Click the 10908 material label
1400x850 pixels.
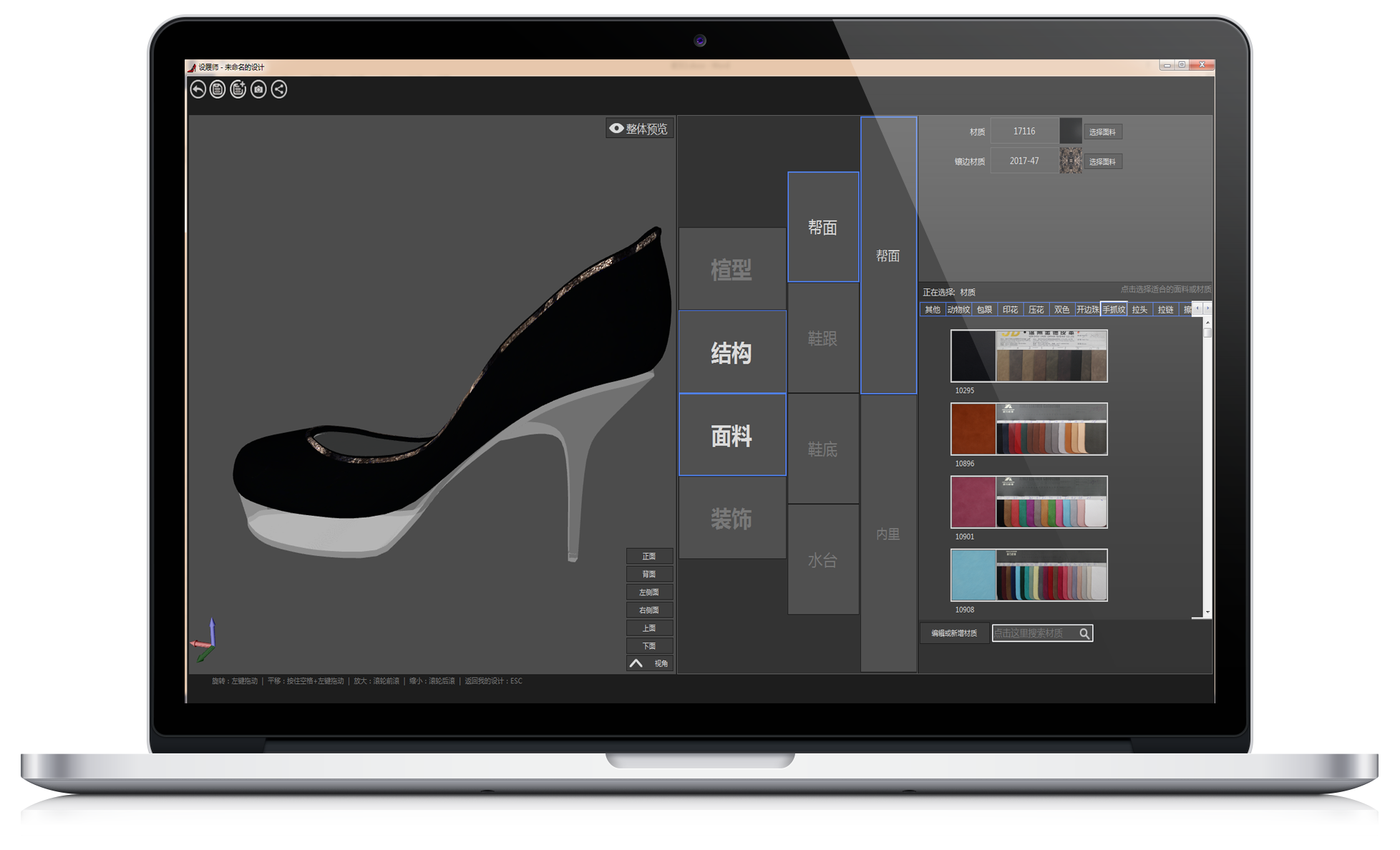tap(964, 610)
